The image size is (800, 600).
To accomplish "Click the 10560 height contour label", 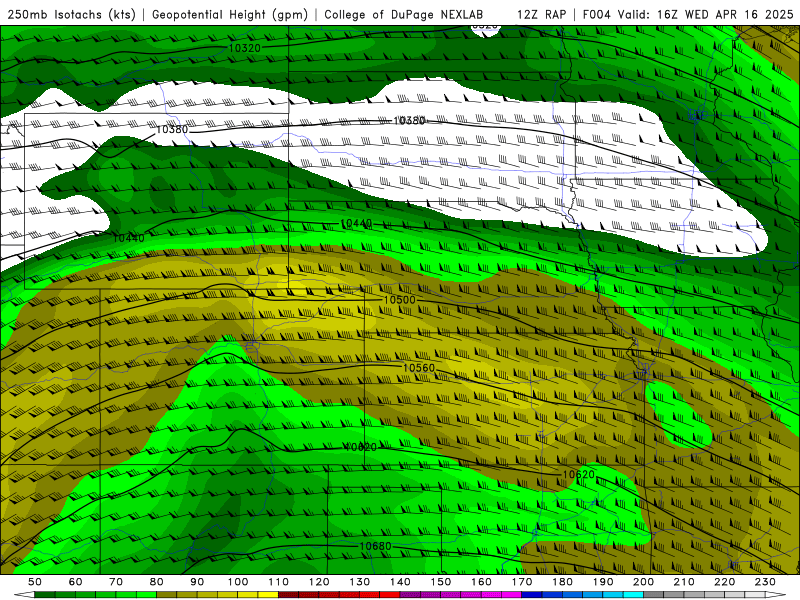I will (x=419, y=368).
